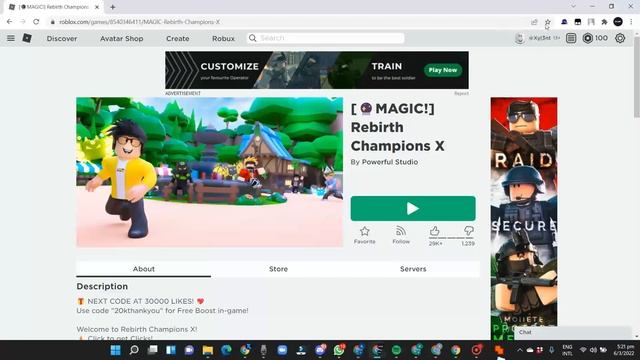Open the taskbar clock showing 5:21 pm
640x360 pixels.
point(625,350)
